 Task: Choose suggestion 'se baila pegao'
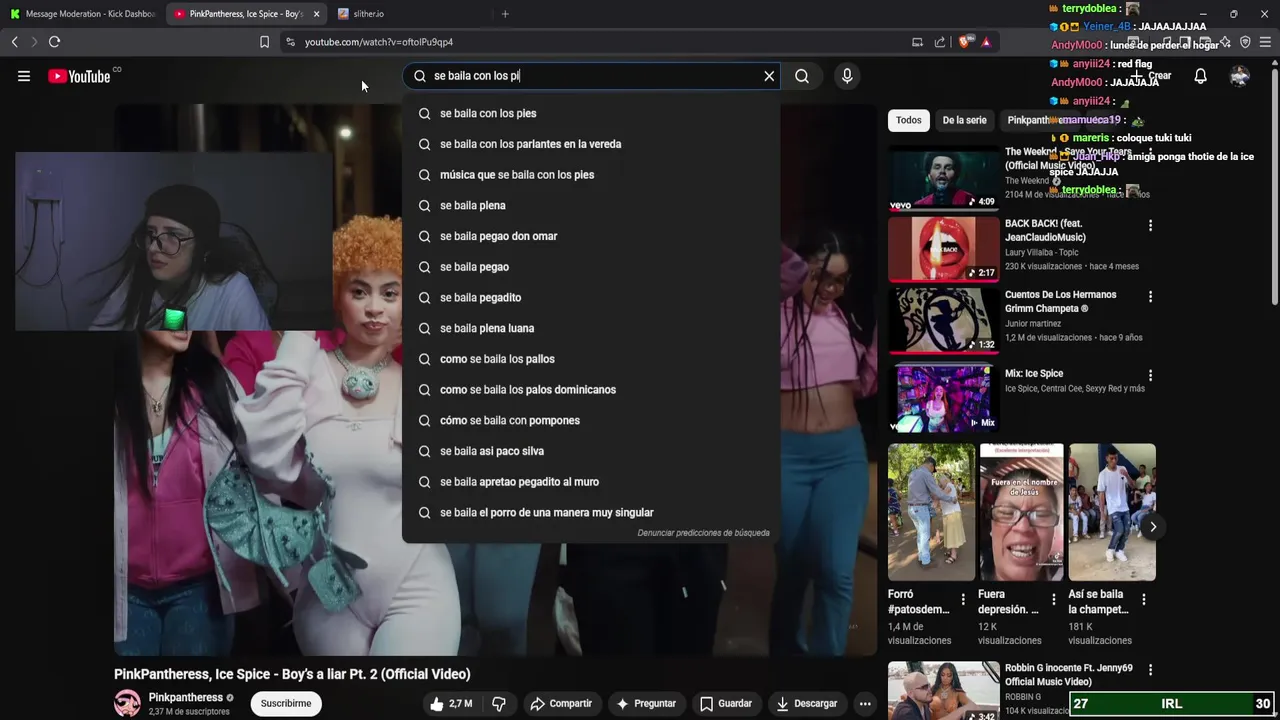pos(590,267)
